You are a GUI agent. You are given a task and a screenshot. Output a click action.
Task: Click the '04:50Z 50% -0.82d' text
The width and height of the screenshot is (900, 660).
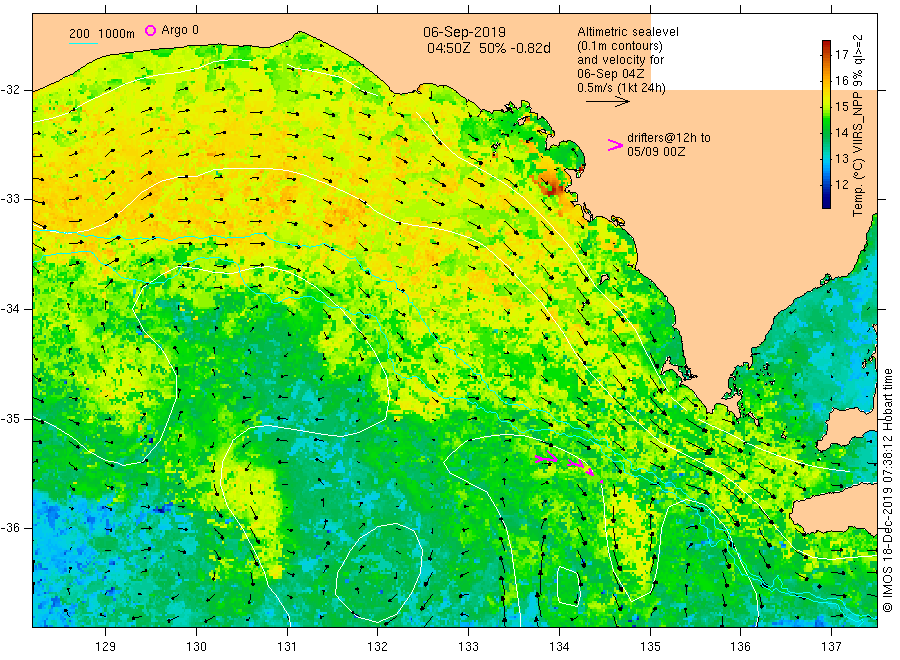(488, 48)
